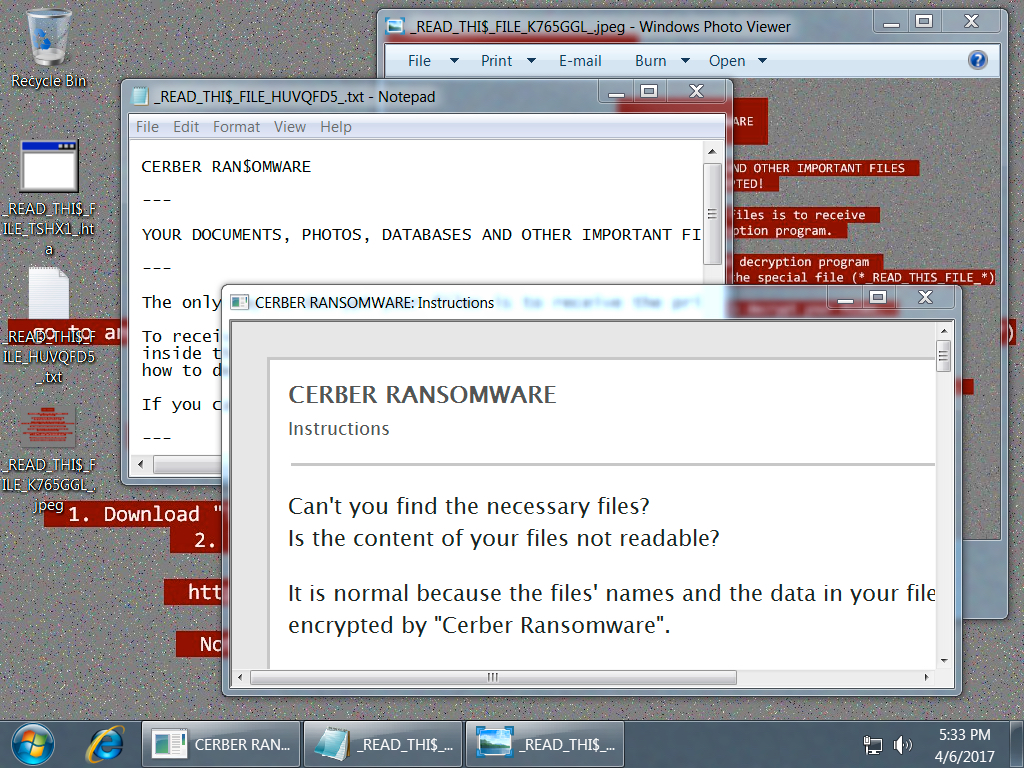Click the Windows Start orb
The height and width of the screenshot is (768, 1024).
tap(33, 744)
